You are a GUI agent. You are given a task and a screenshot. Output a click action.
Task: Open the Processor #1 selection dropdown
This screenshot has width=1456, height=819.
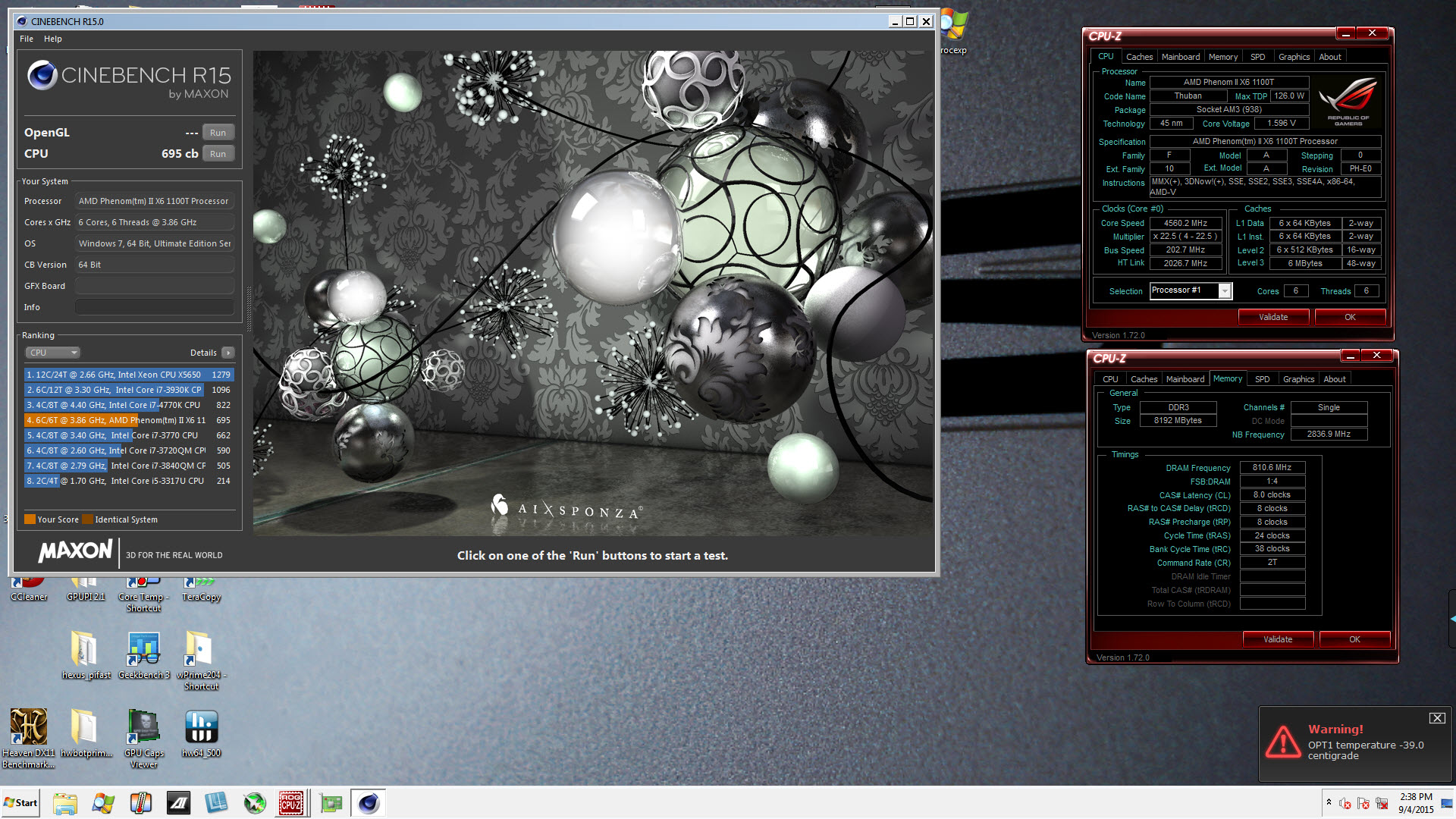1191,290
